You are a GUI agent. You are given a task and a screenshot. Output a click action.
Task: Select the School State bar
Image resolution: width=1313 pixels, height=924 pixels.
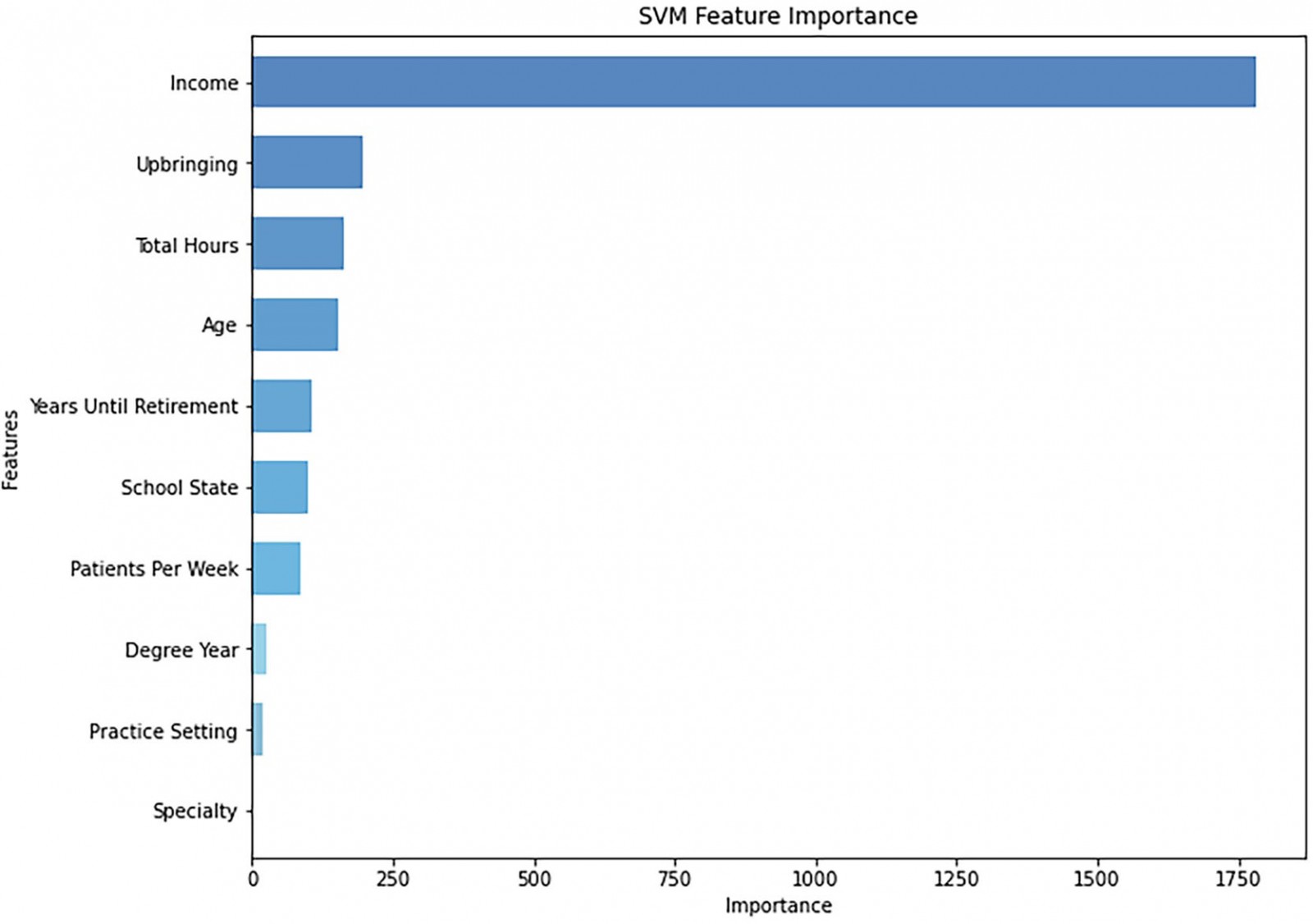click(280, 487)
